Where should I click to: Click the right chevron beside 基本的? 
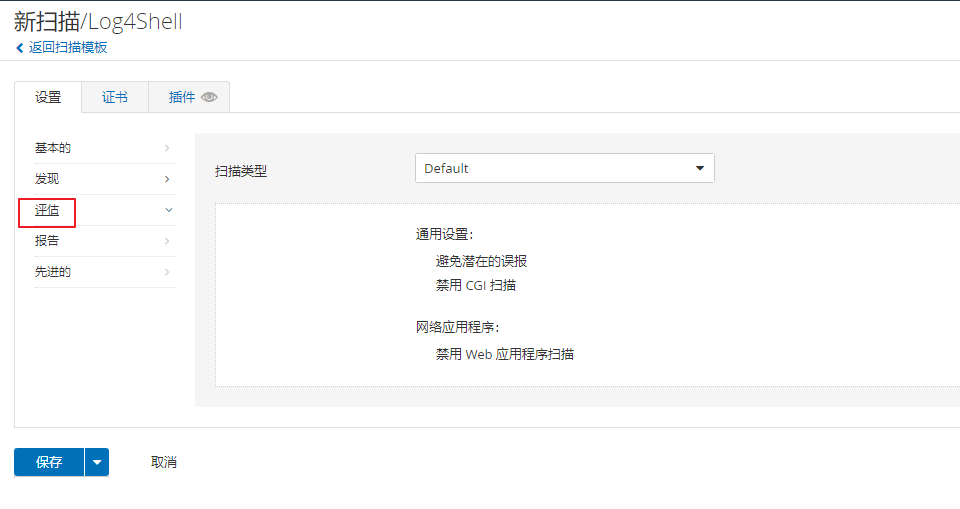(x=167, y=148)
